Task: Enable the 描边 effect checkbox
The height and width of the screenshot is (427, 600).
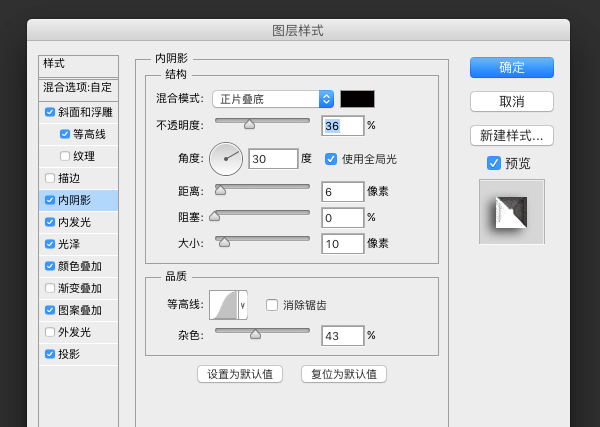Action: point(51,178)
